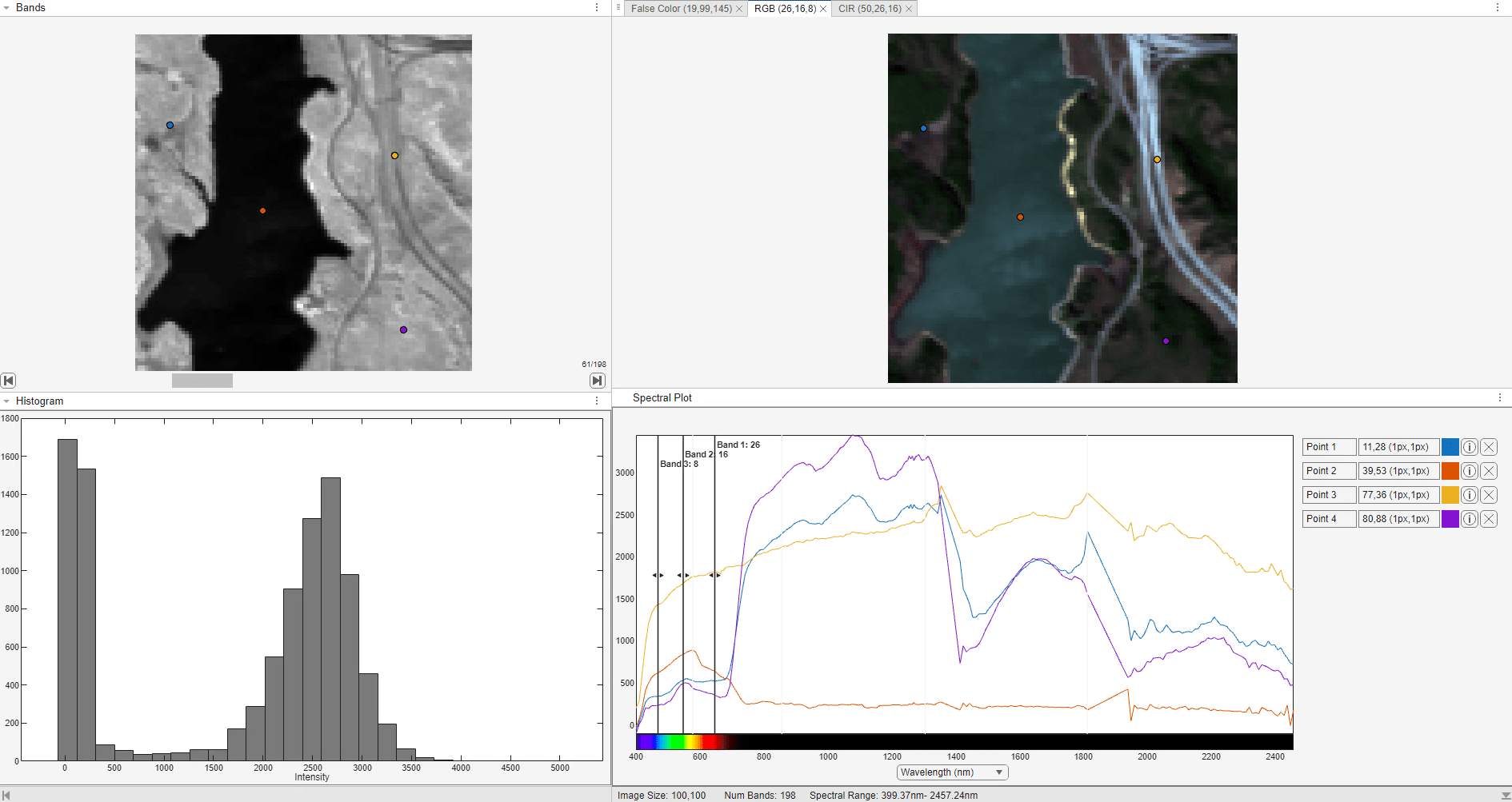Screen dimensions: 1512x802
Task: Remove Point 4 from the spectral plot
Action: tap(1489, 519)
